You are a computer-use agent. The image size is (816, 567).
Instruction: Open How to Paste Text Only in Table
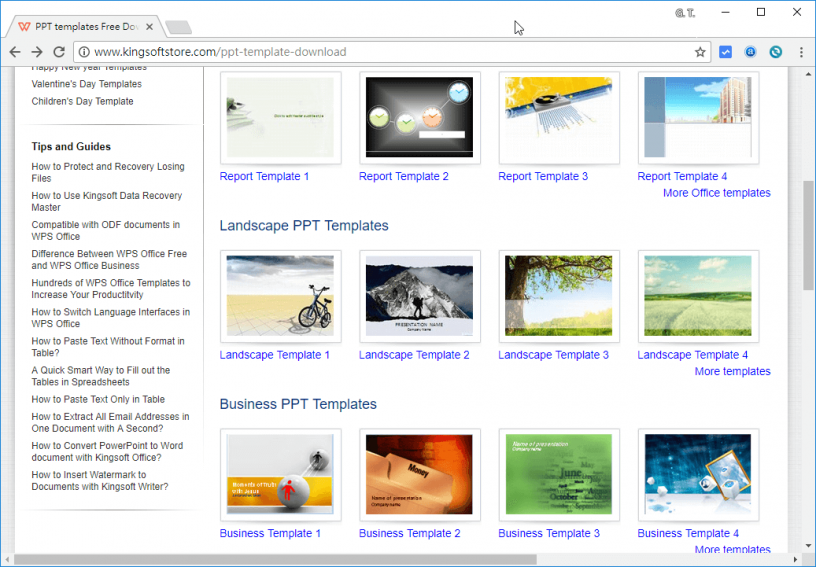tap(98, 399)
